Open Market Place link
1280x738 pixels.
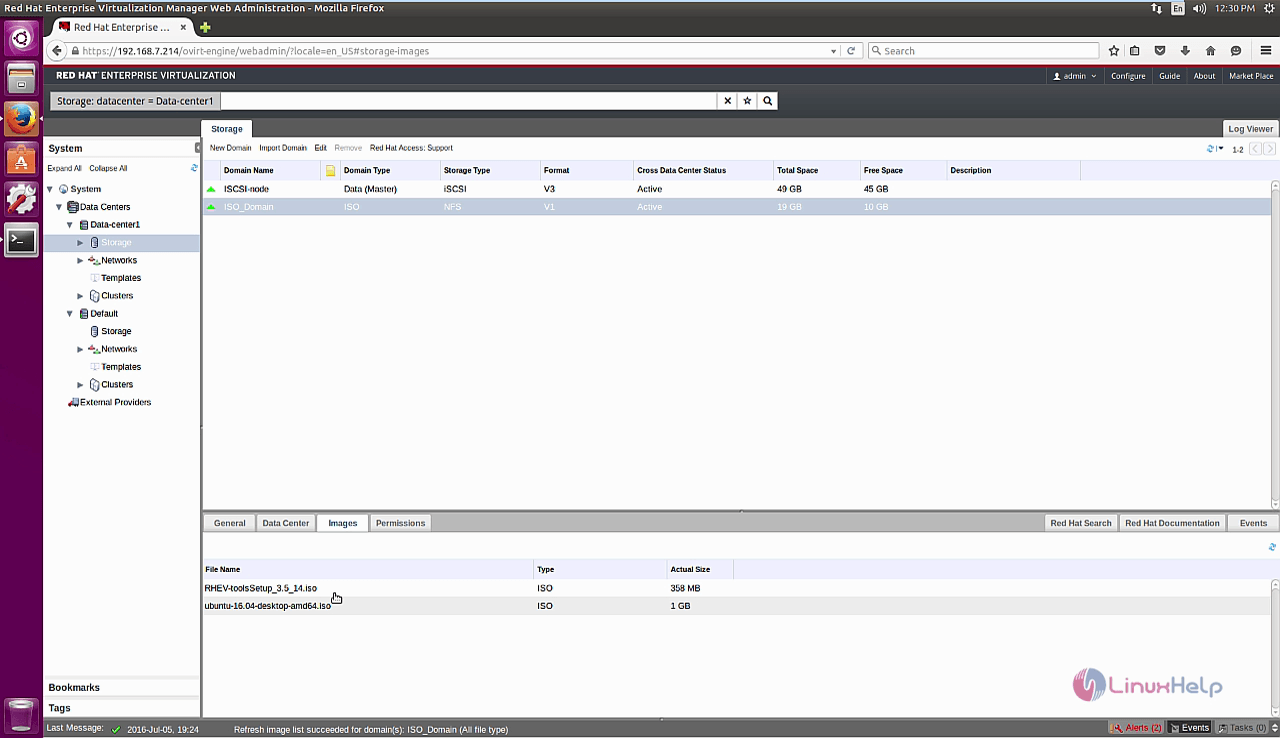[x=1251, y=76]
